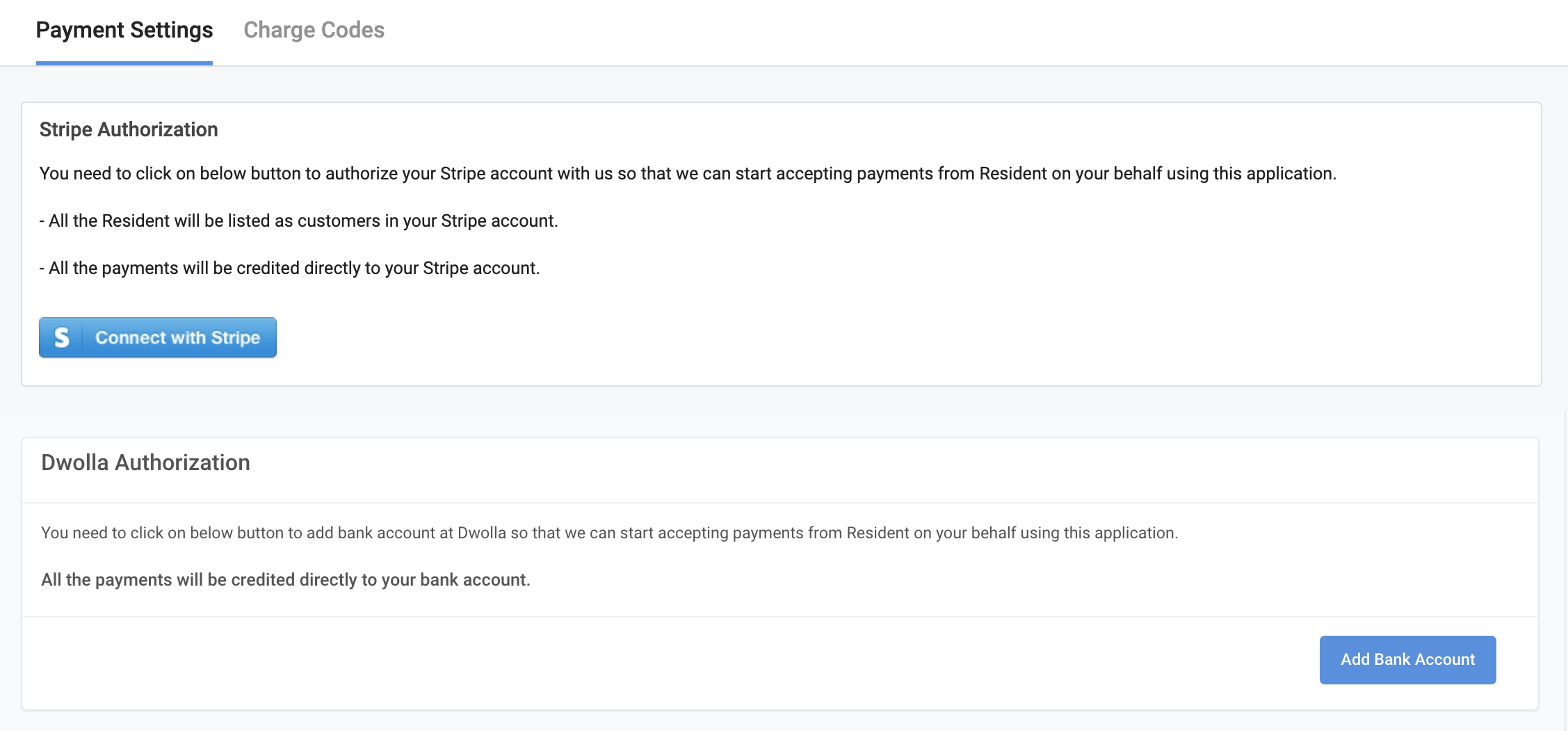Click blank space right of Stripe Authorization title
This screenshot has height=731, width=1568.
834,130
